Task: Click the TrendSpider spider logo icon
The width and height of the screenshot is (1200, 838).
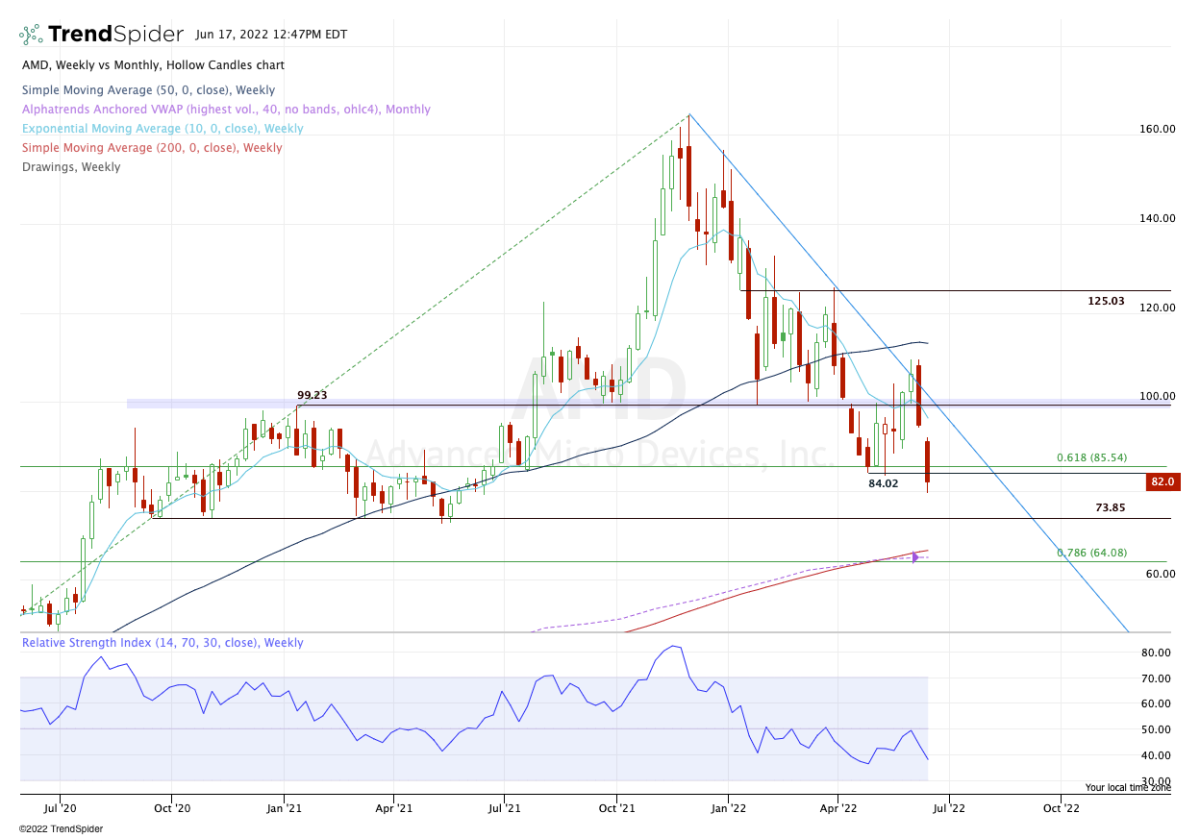Action: click(x=30, y=36)
